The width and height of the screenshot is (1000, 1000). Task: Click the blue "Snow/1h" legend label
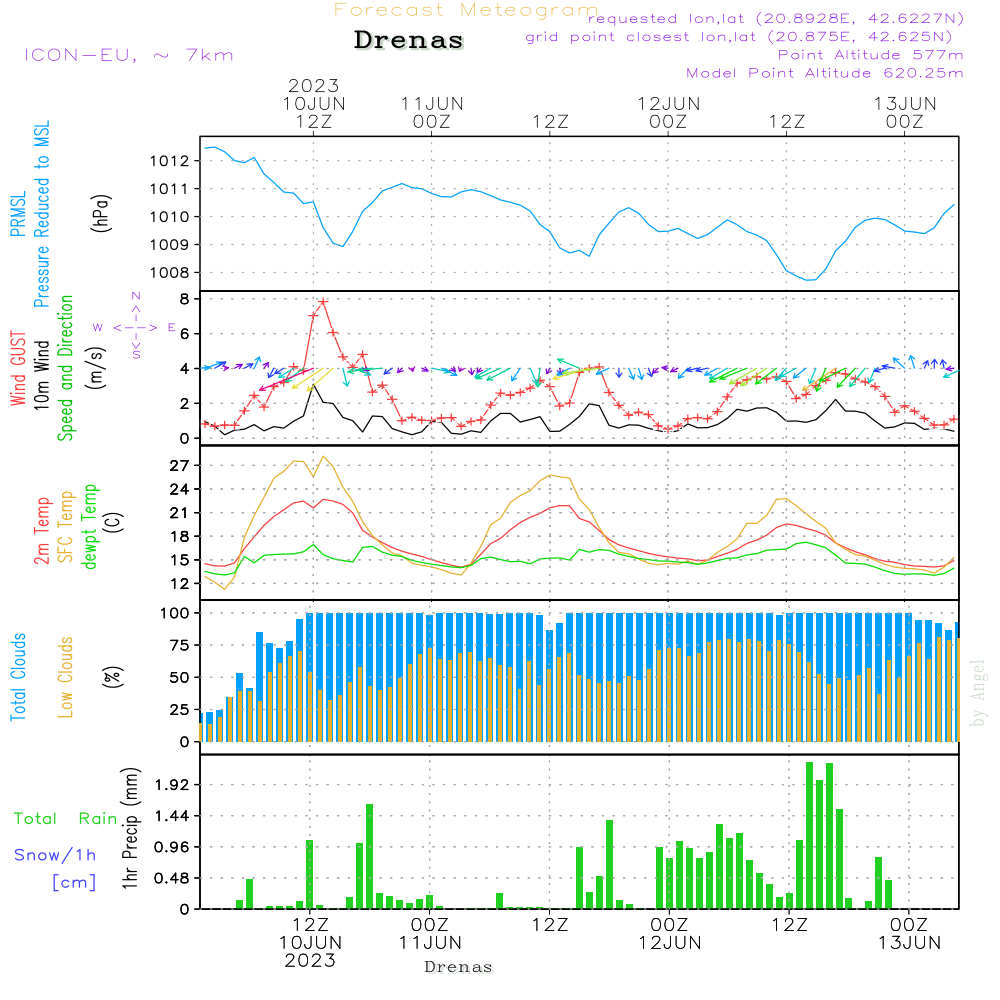tap(56, 854)
